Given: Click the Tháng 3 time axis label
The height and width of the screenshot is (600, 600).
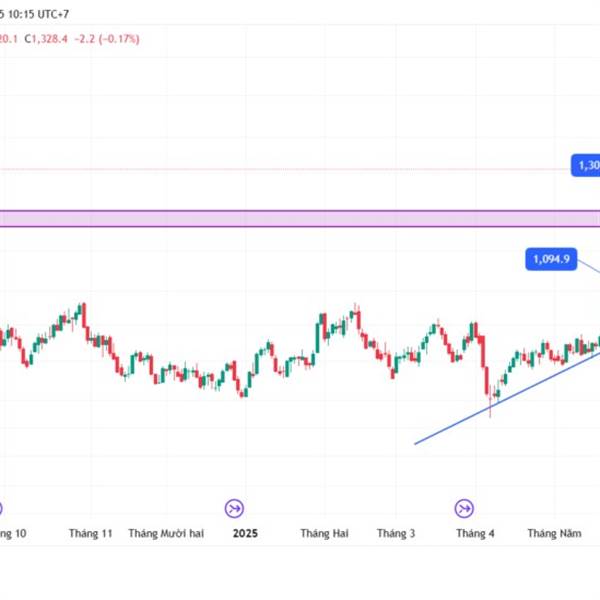Looking at the screenshot, I should 396,533.
